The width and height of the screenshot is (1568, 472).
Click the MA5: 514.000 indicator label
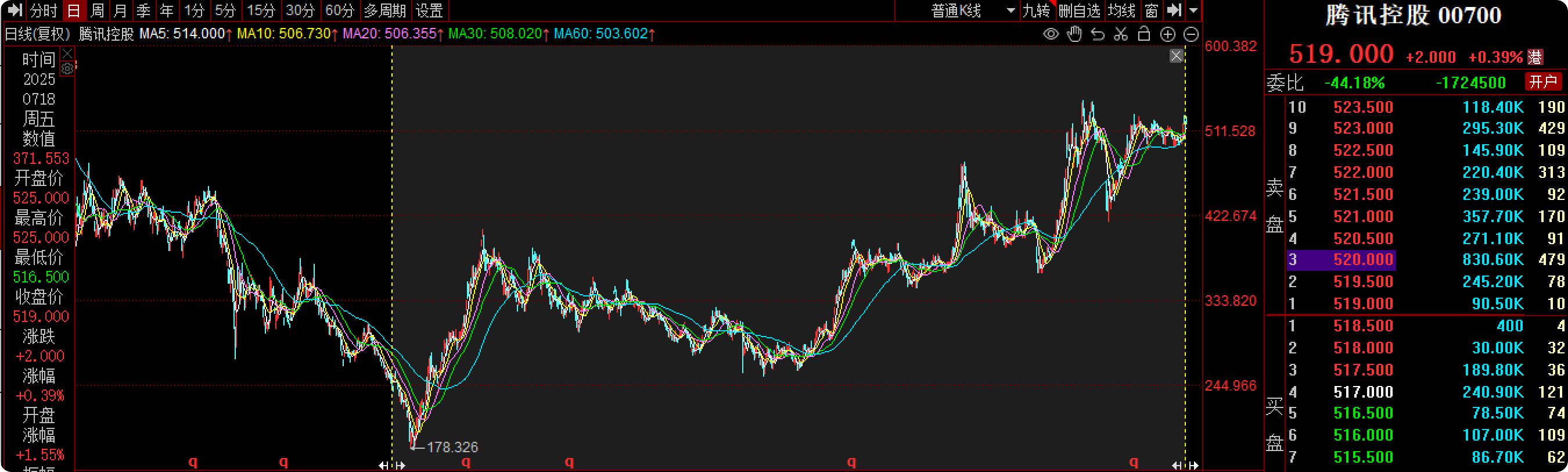click(186, 34)
